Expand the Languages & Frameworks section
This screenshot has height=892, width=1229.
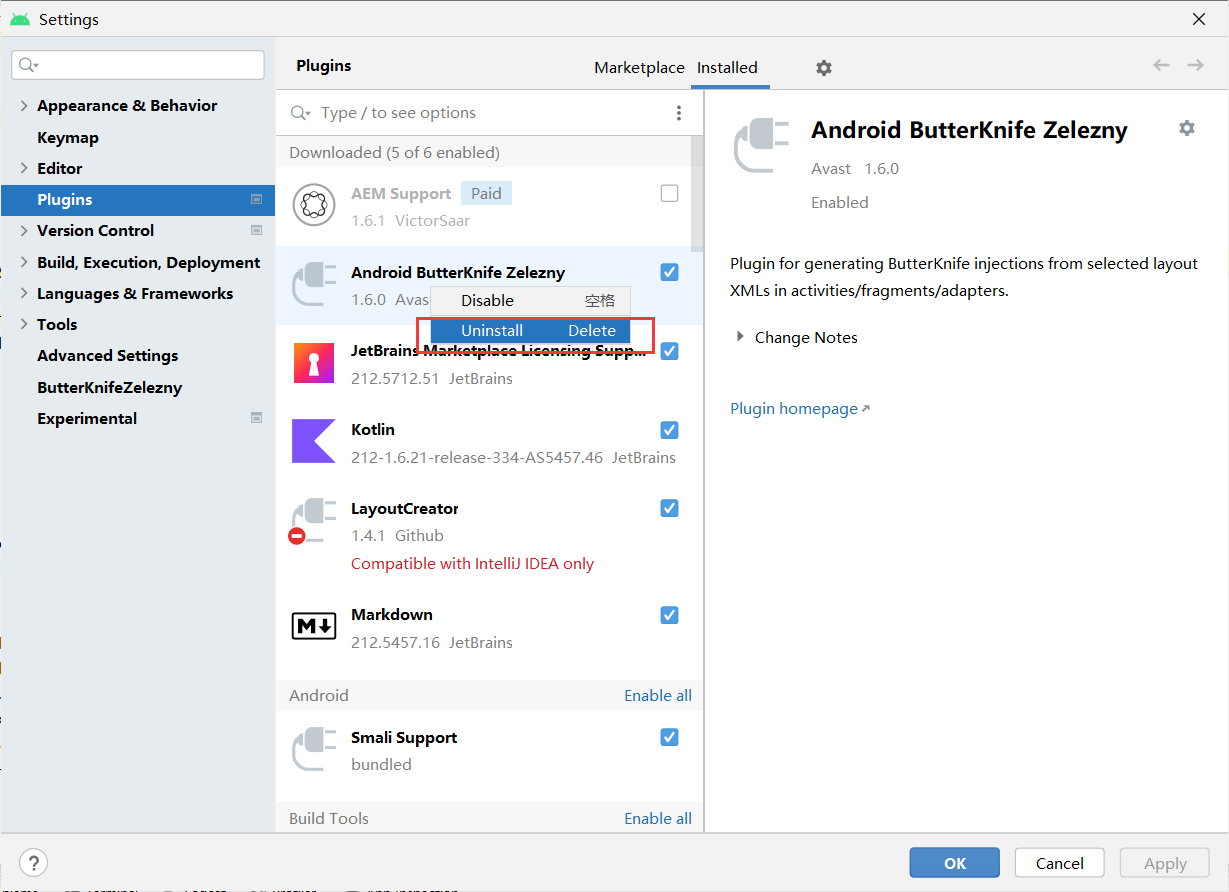click(22, 293)
